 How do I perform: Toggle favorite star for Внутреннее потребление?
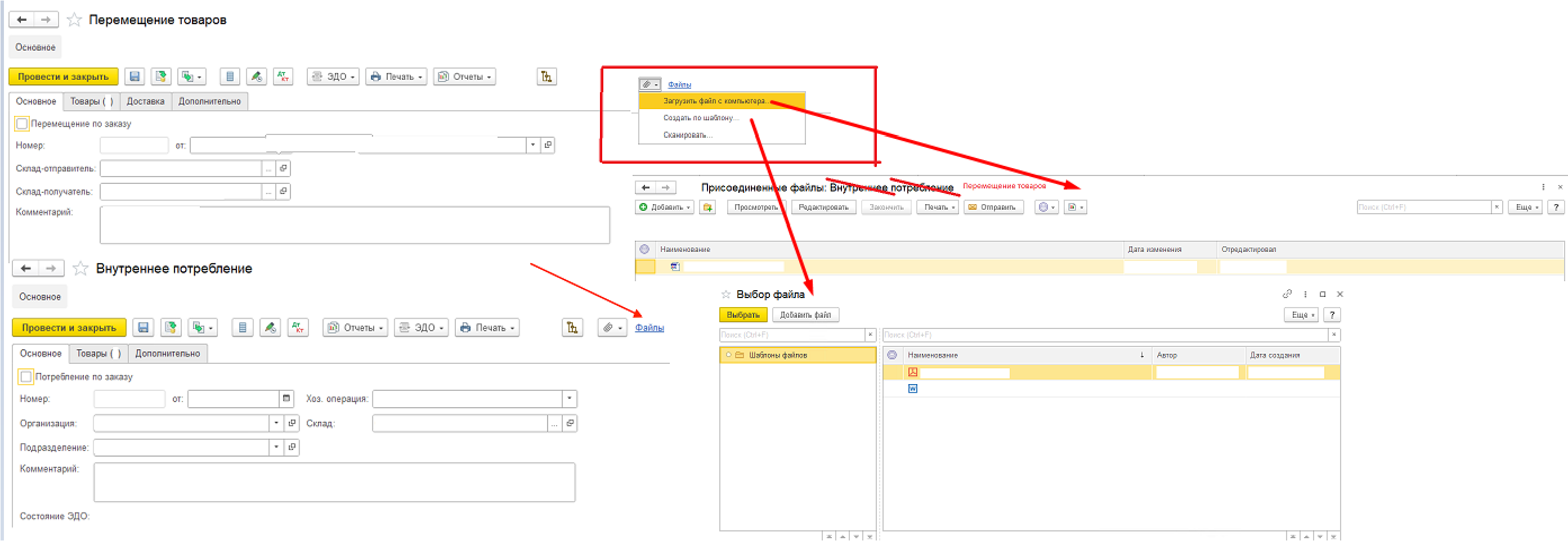click(x=80, y=268)
